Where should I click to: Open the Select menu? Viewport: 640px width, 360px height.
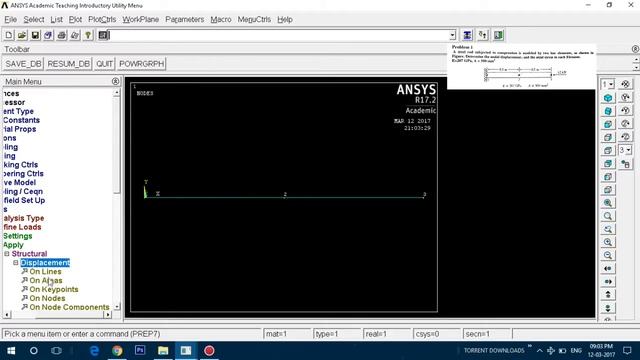tap(34, 20)
